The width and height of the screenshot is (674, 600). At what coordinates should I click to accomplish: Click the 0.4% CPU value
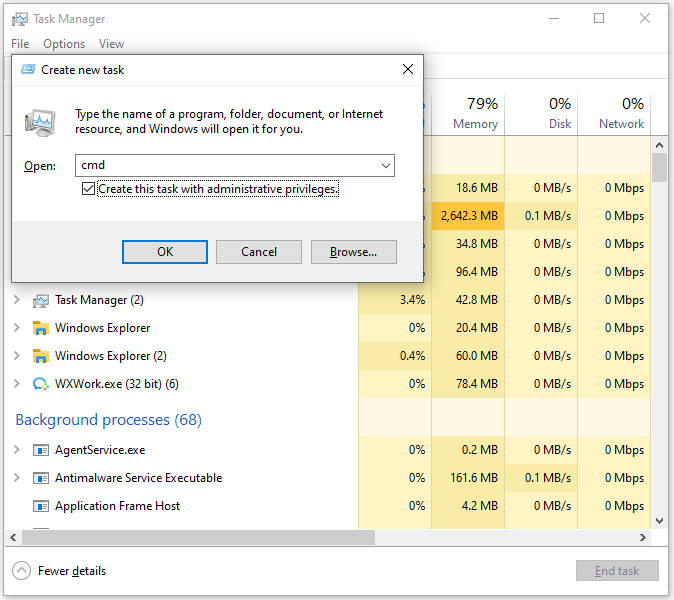(x=412, y=355)
